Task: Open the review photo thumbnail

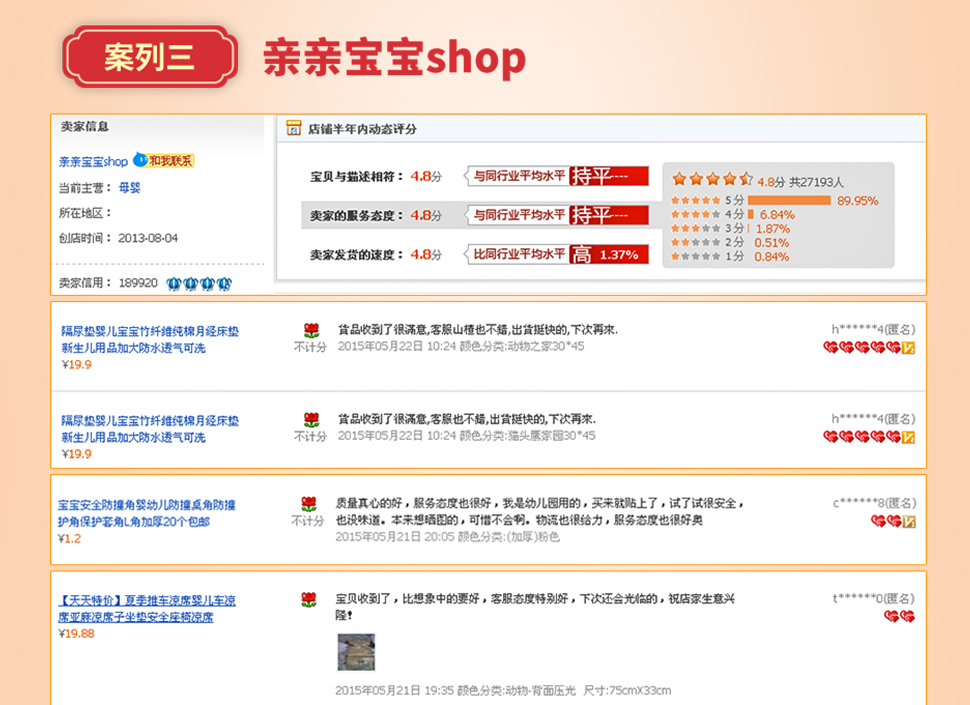Action: (x=356, y=652)
